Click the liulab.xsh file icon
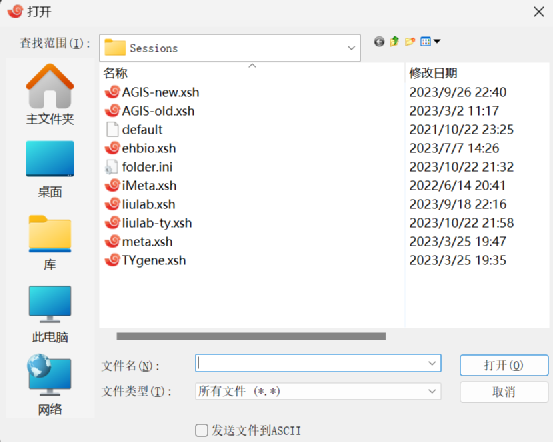 pos(113,204)
